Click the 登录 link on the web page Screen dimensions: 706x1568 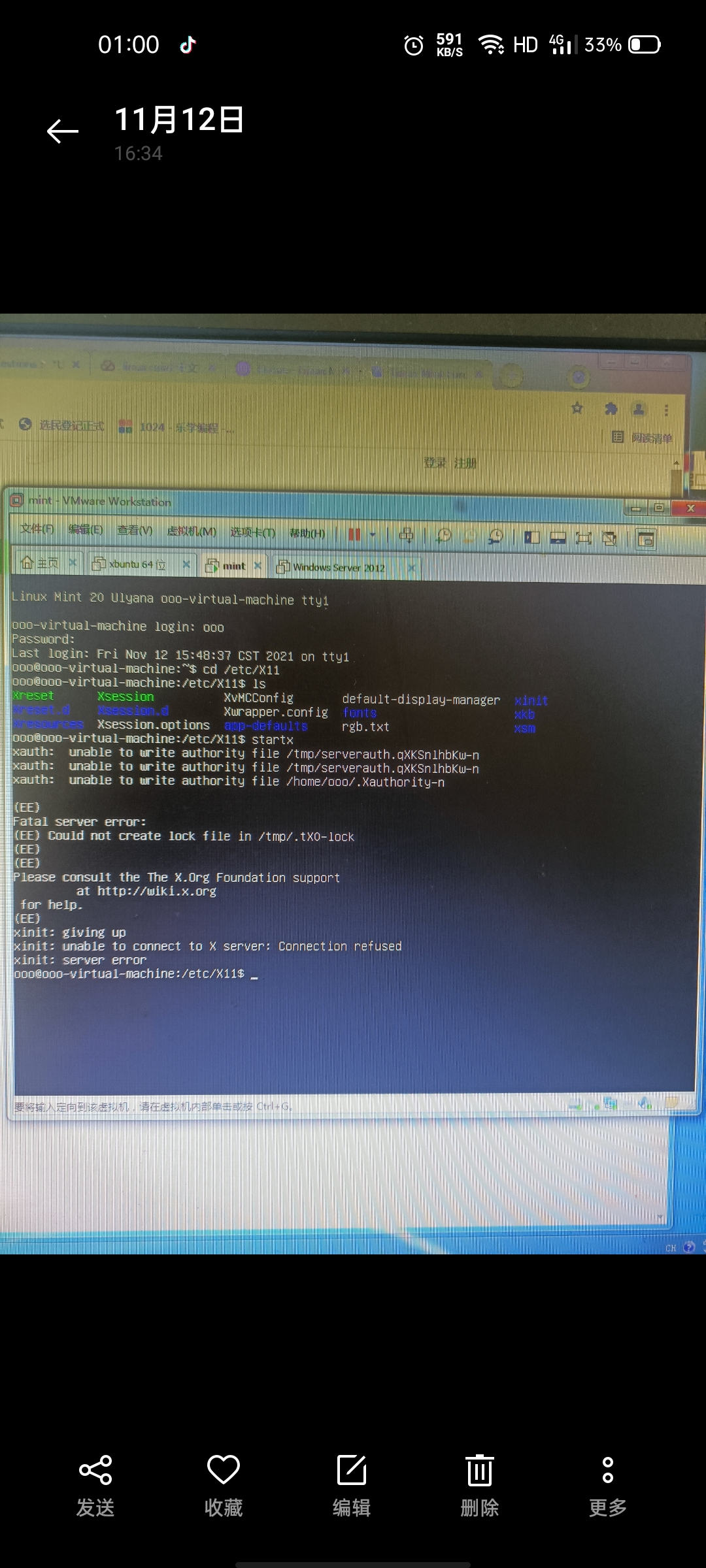434,463
